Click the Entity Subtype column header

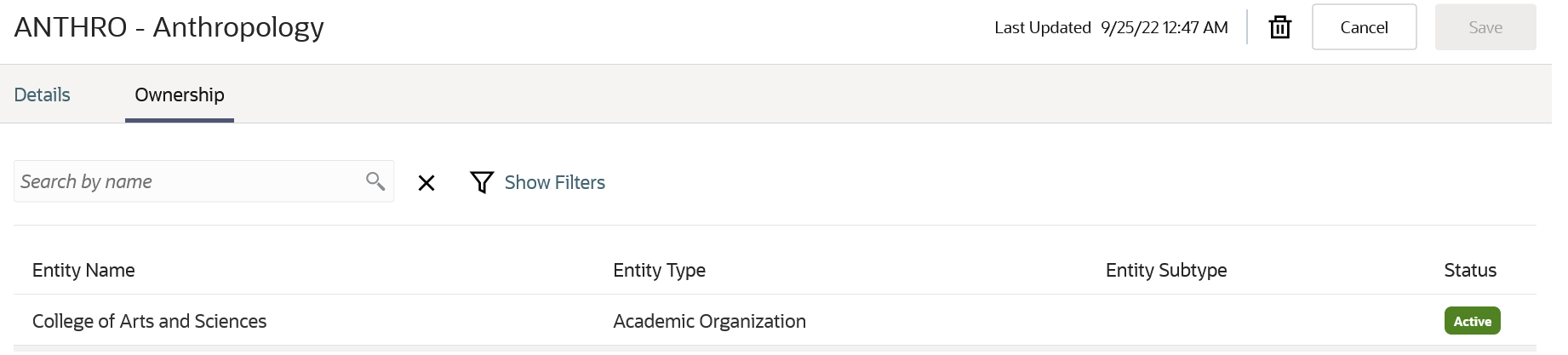coord(1165,271)
